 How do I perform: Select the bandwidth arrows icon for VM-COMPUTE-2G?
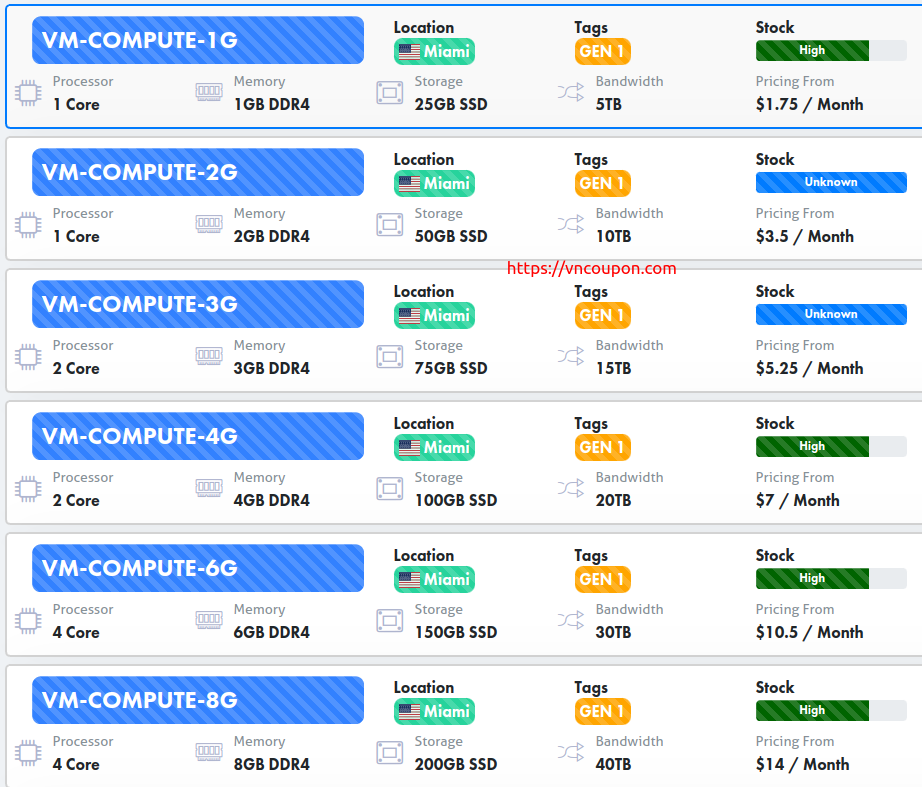[x=570, y=224]
